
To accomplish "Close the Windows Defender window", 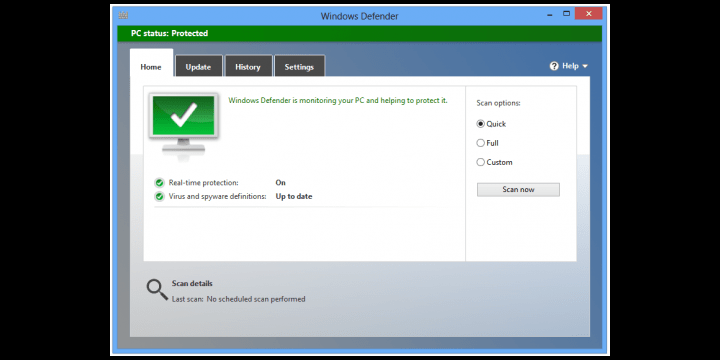I will point(588,14).
